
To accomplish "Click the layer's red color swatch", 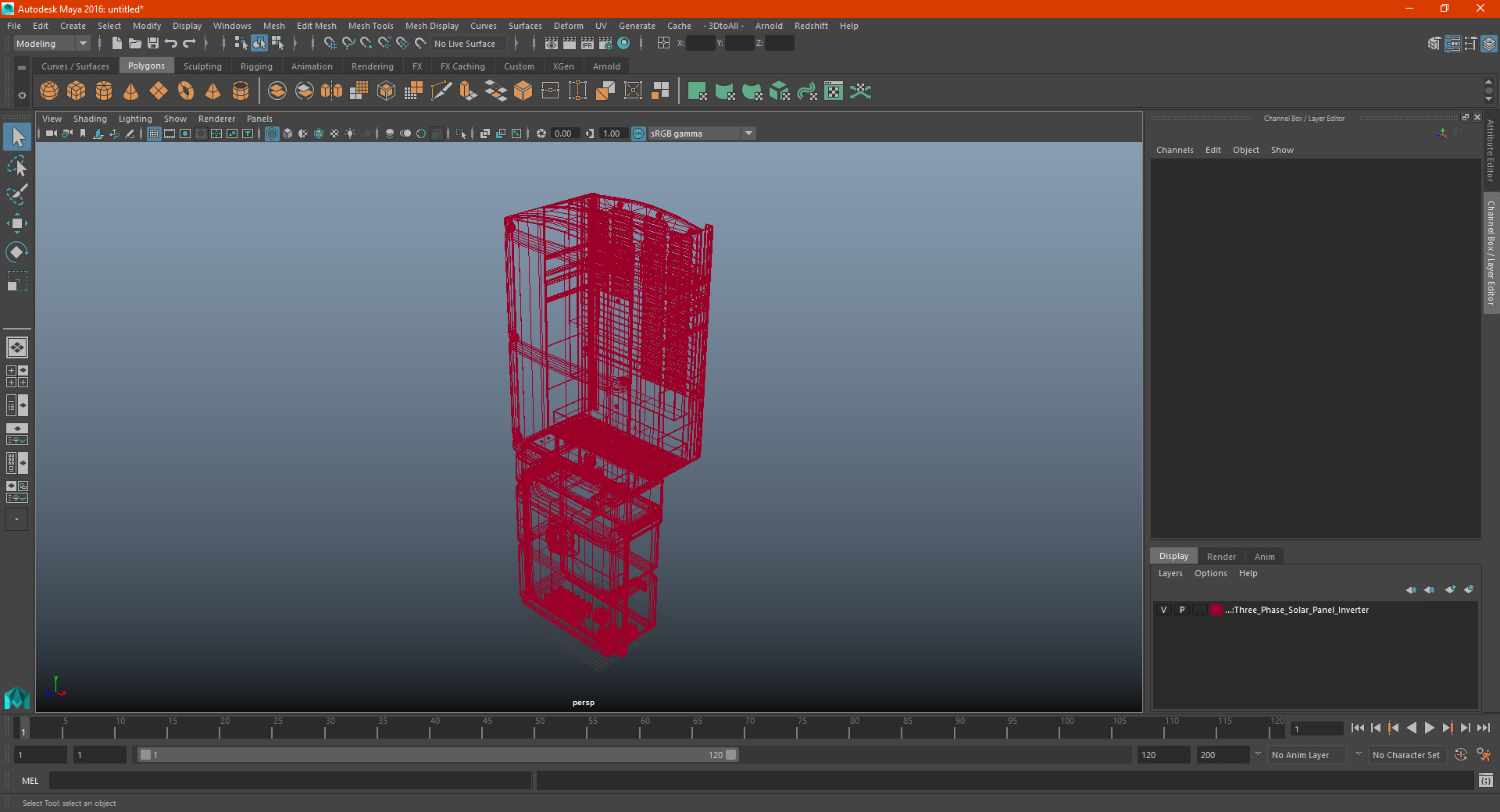I will coord(1216,610).
